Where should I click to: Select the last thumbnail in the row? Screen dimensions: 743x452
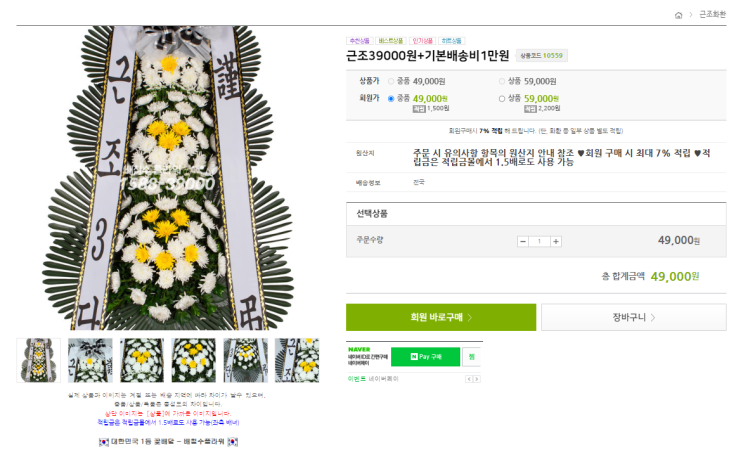tap(297, 360)
